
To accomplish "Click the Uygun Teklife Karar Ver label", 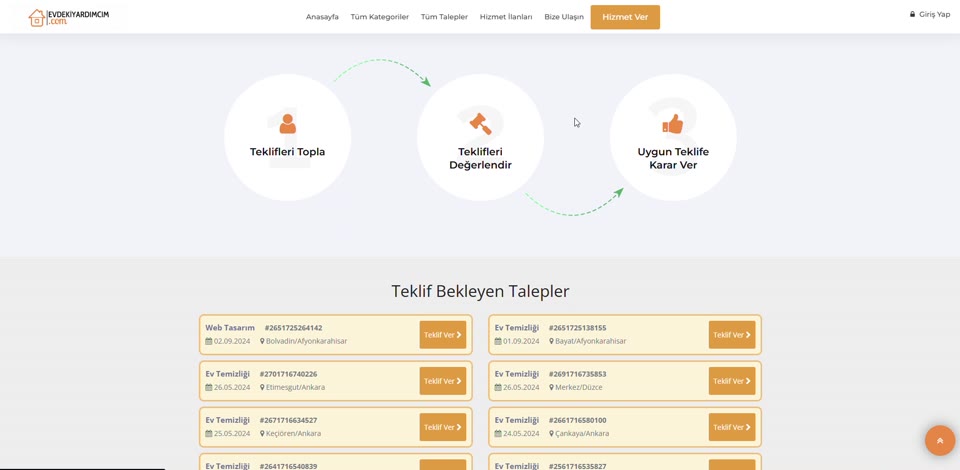I will [x=673, y=159].
